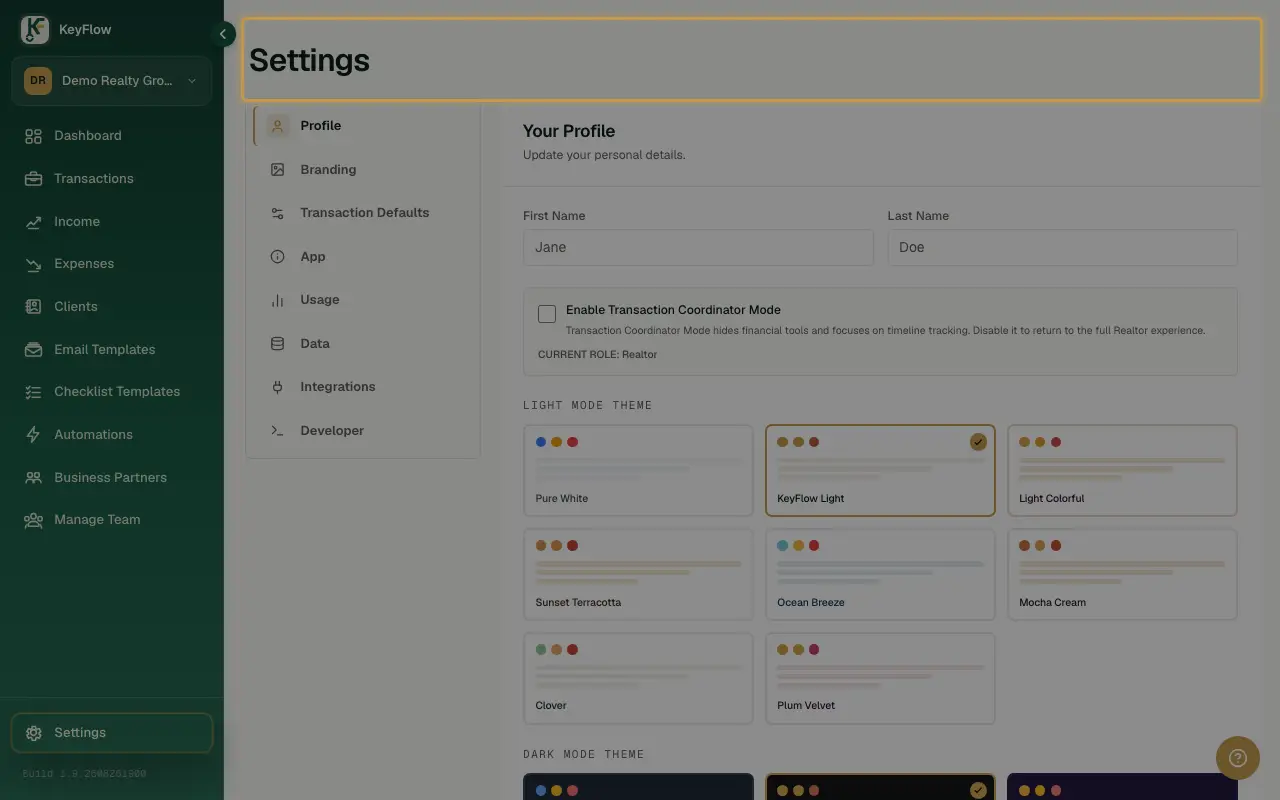Navigate to the Income page
This screenshot has width=1280, height=800.
tap(112, 222)
